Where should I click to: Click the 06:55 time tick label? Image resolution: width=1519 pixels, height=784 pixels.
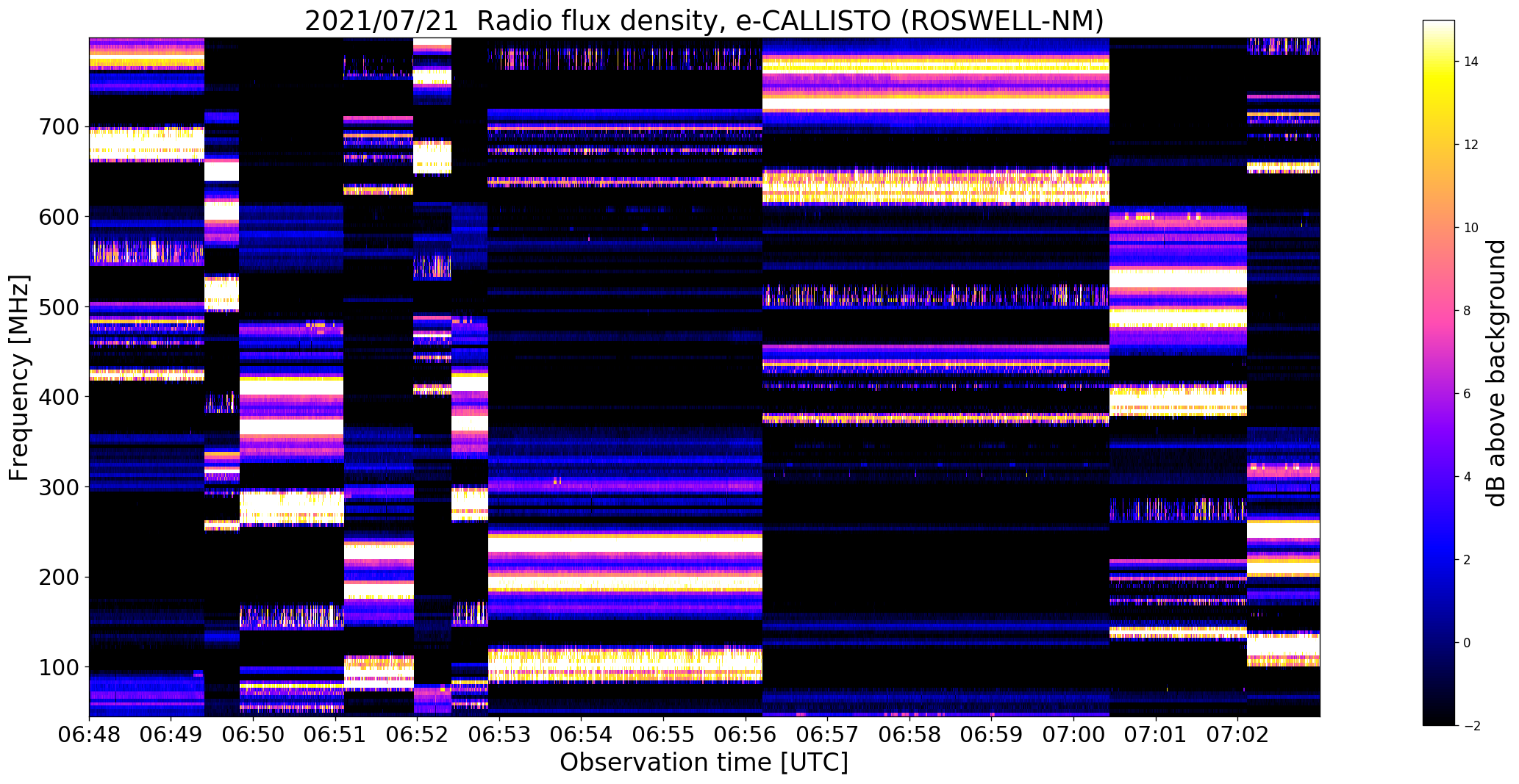[663, 735]
